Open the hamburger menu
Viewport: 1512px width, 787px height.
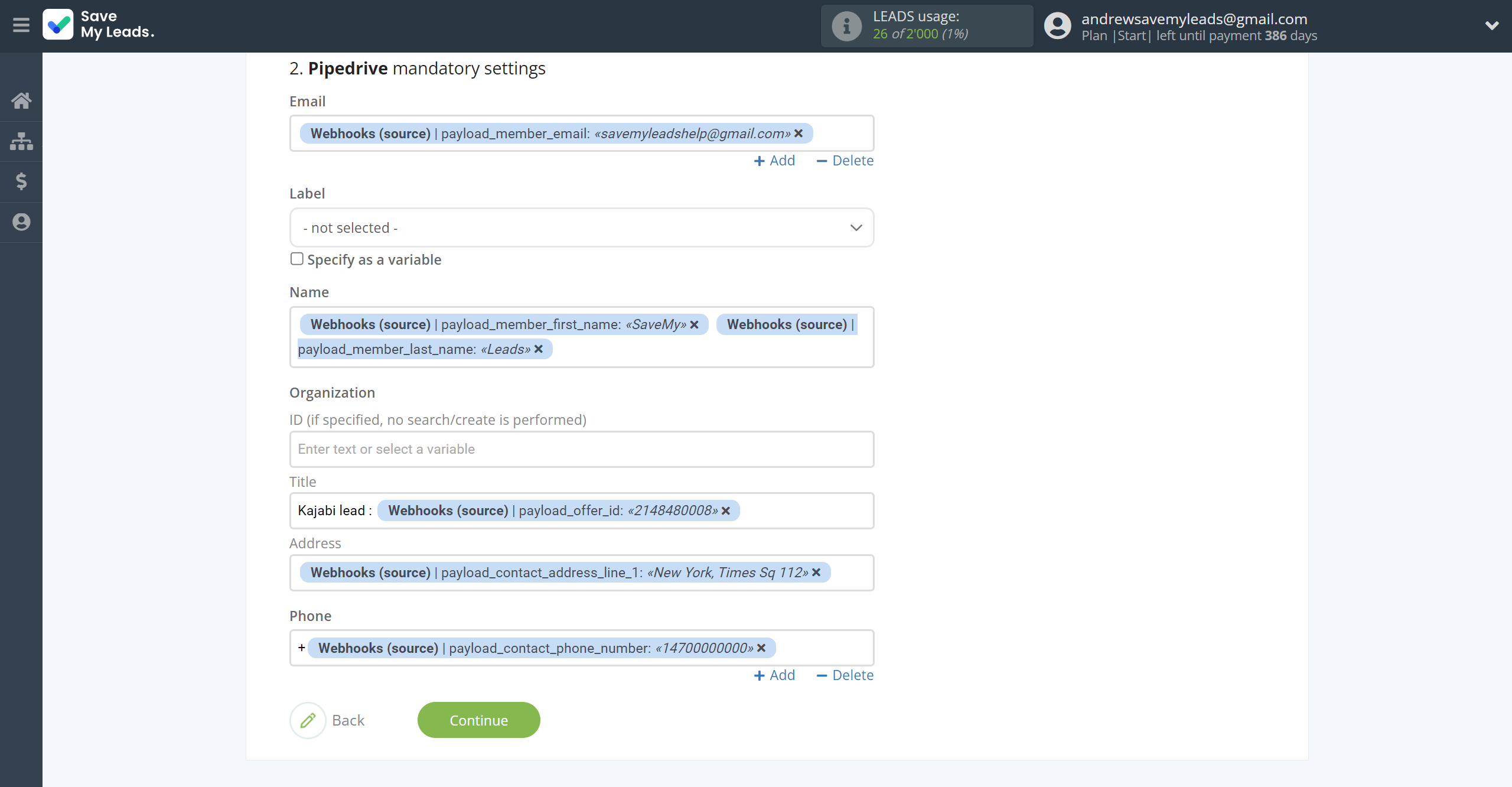pos(21,25)
